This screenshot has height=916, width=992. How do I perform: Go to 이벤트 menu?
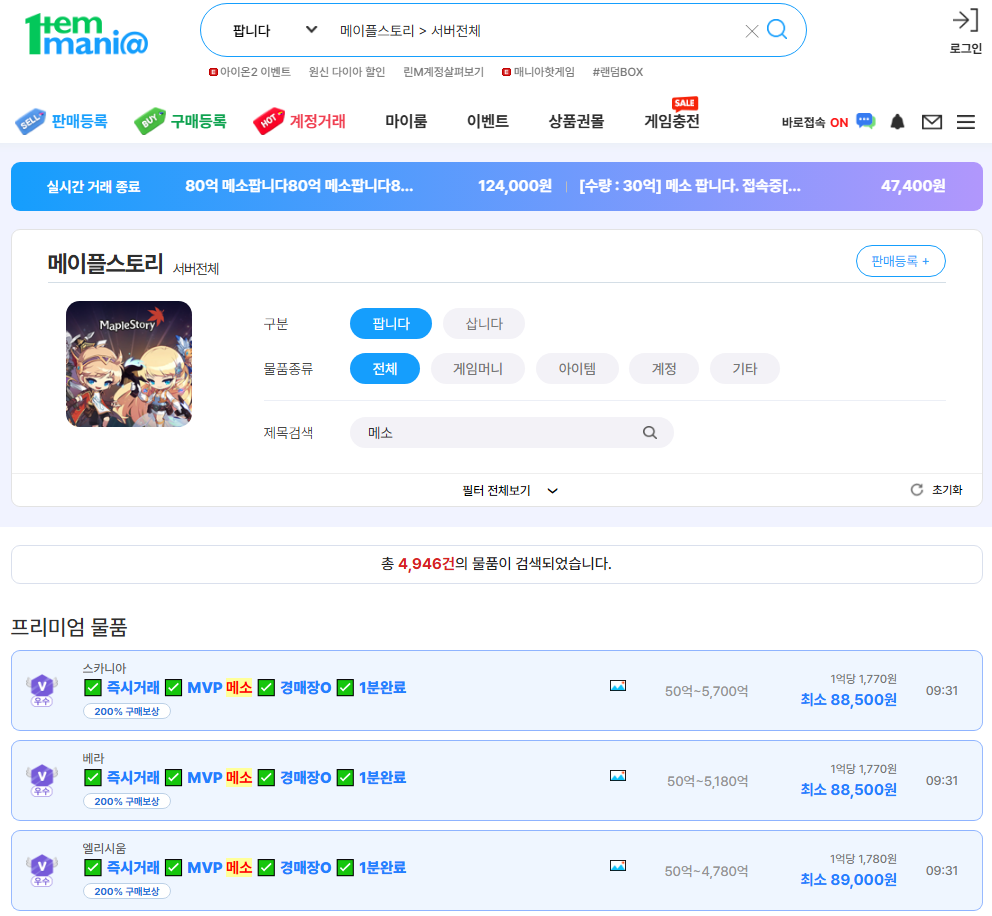point(488,121)
